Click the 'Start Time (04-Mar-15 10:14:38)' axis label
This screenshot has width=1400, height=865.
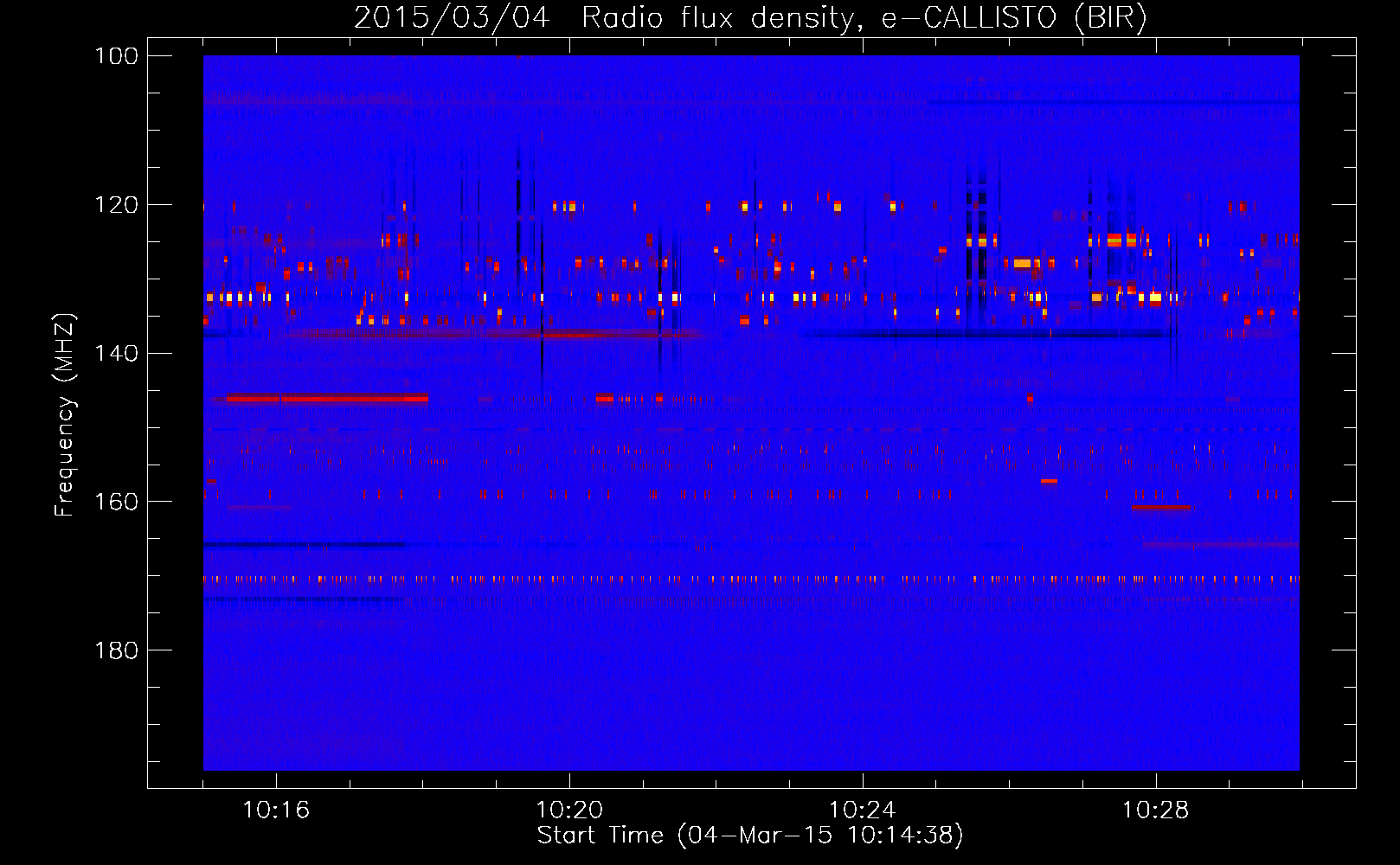click(x=750, y=836)
